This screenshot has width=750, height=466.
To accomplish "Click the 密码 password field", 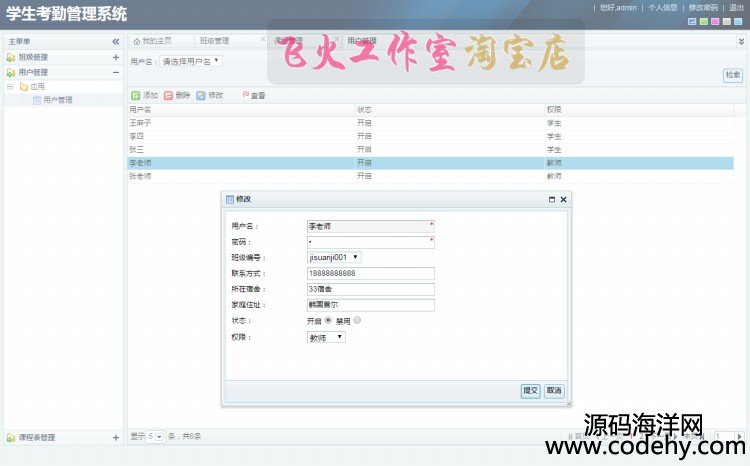I will (371, 242).
